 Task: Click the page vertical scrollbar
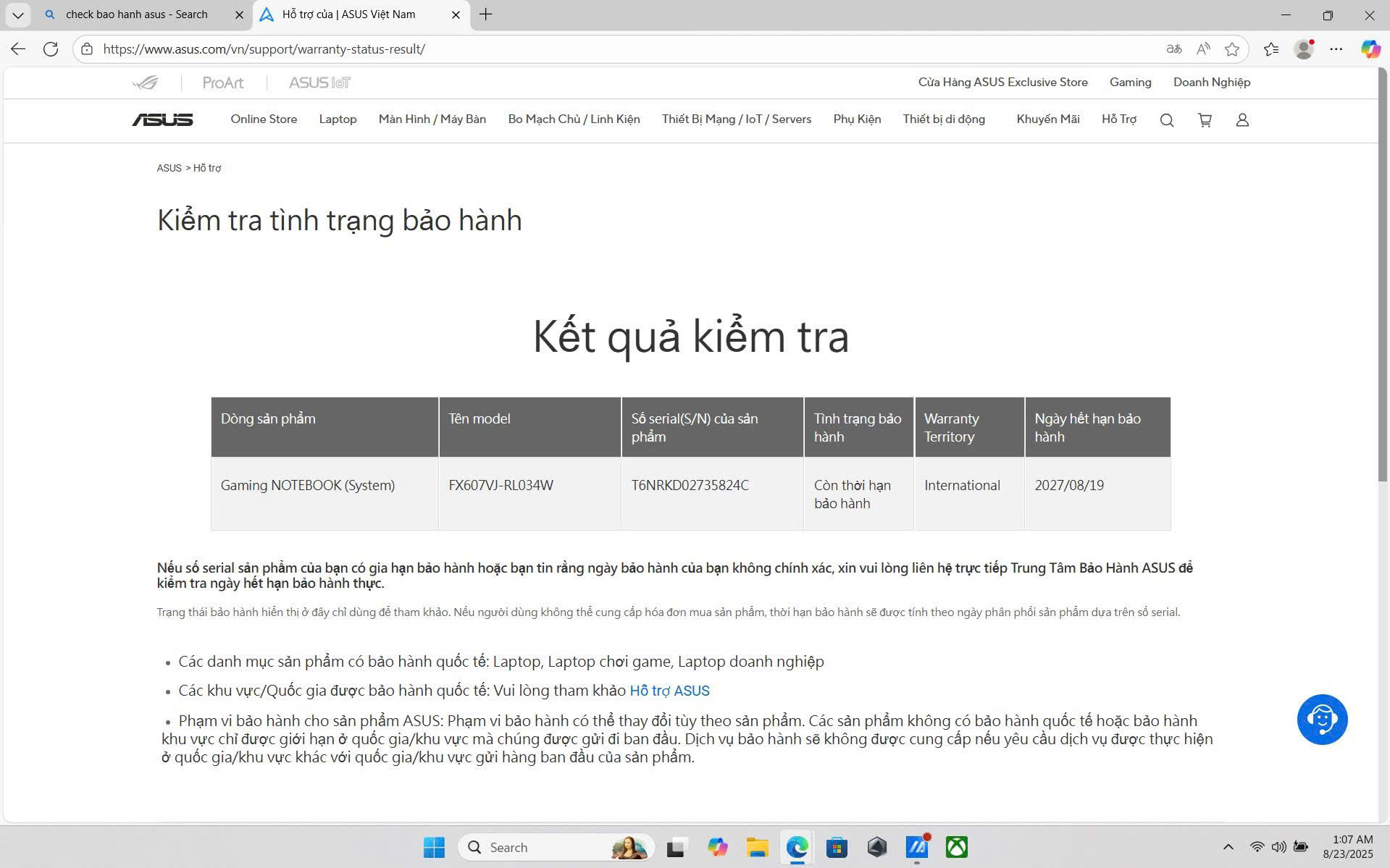[x=1383, y=275]
